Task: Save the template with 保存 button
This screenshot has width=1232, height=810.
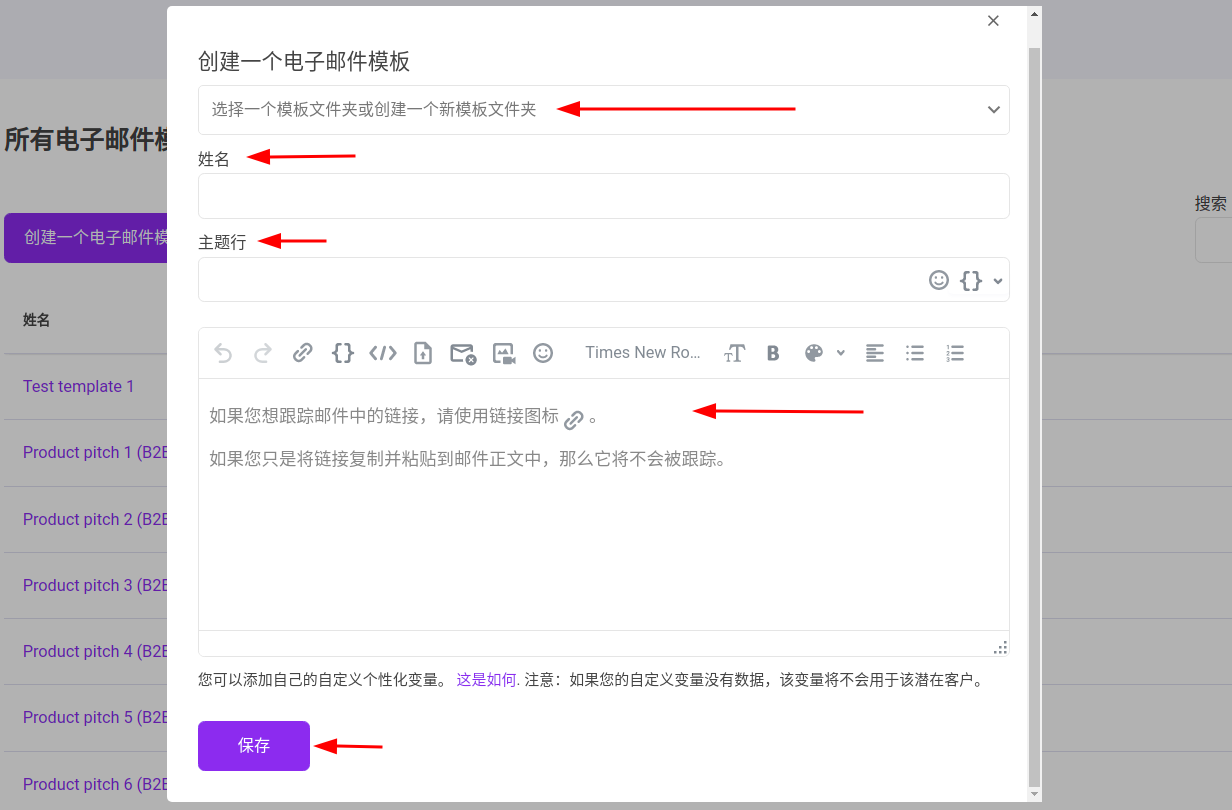Action: pyautogui.click(x=254, y=746)
